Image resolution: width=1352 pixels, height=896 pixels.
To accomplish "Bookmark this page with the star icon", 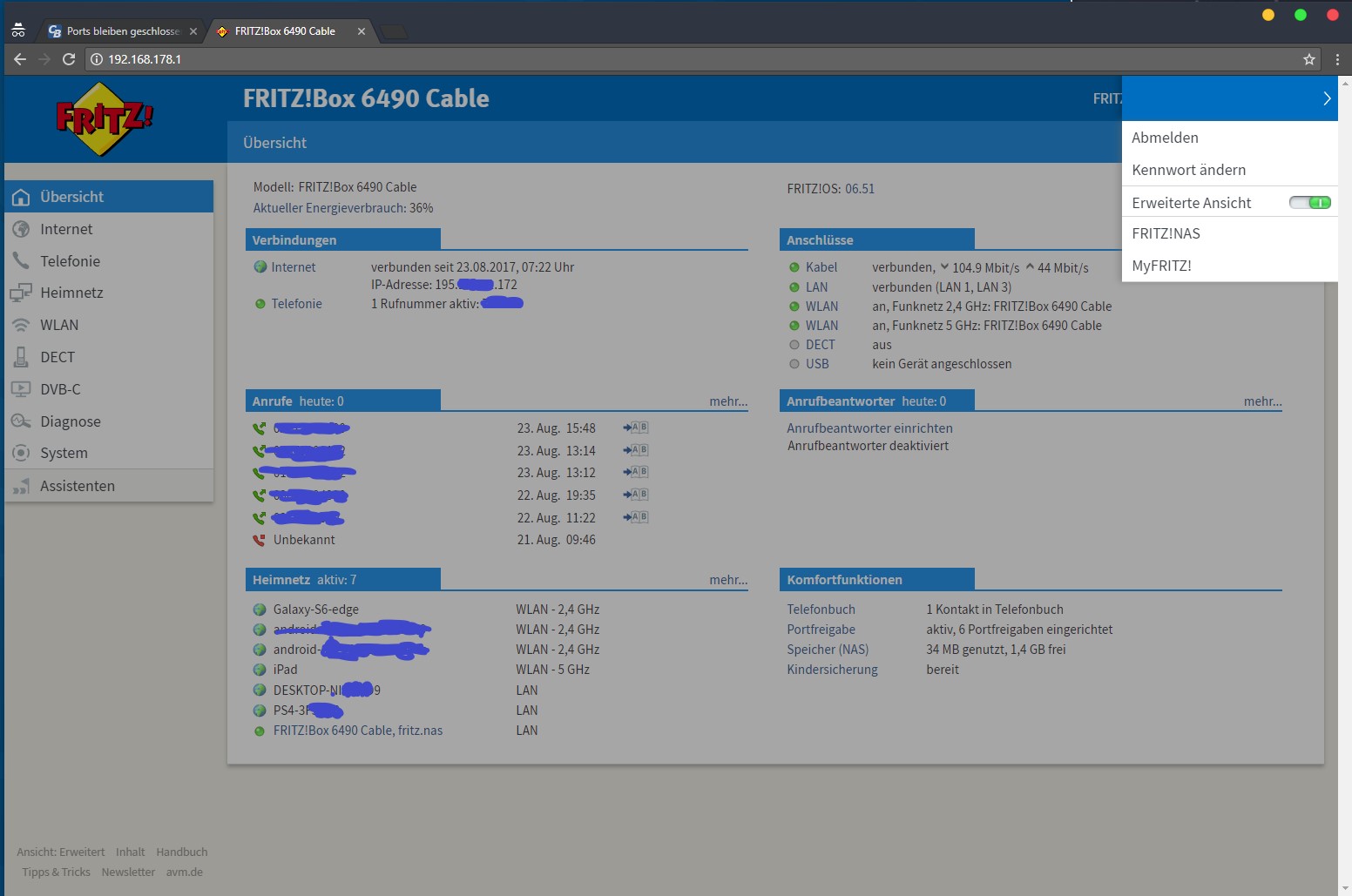I will pyautogui.click(x=1309, y=59).
